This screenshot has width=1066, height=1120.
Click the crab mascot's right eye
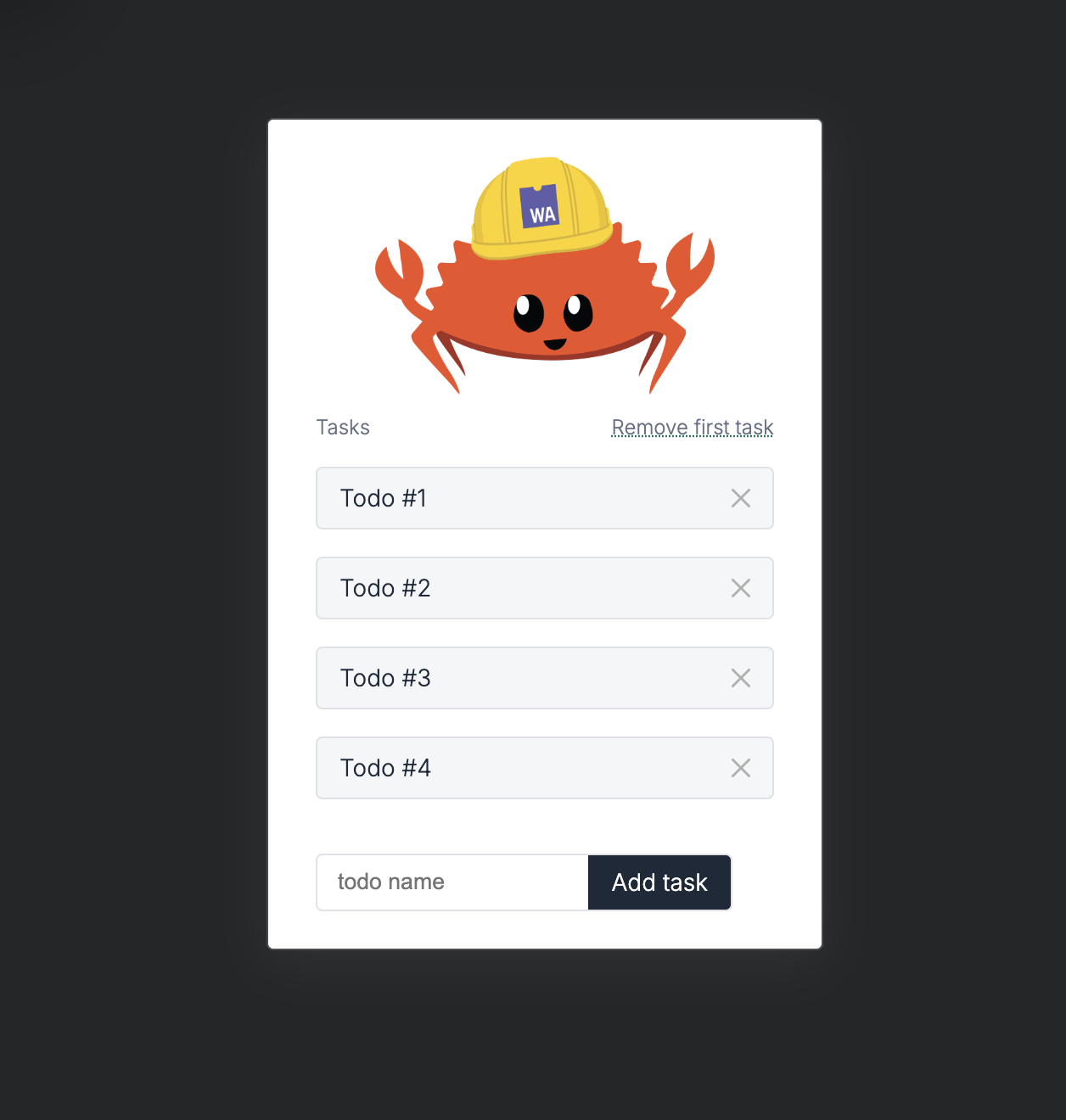pos(579,312)
